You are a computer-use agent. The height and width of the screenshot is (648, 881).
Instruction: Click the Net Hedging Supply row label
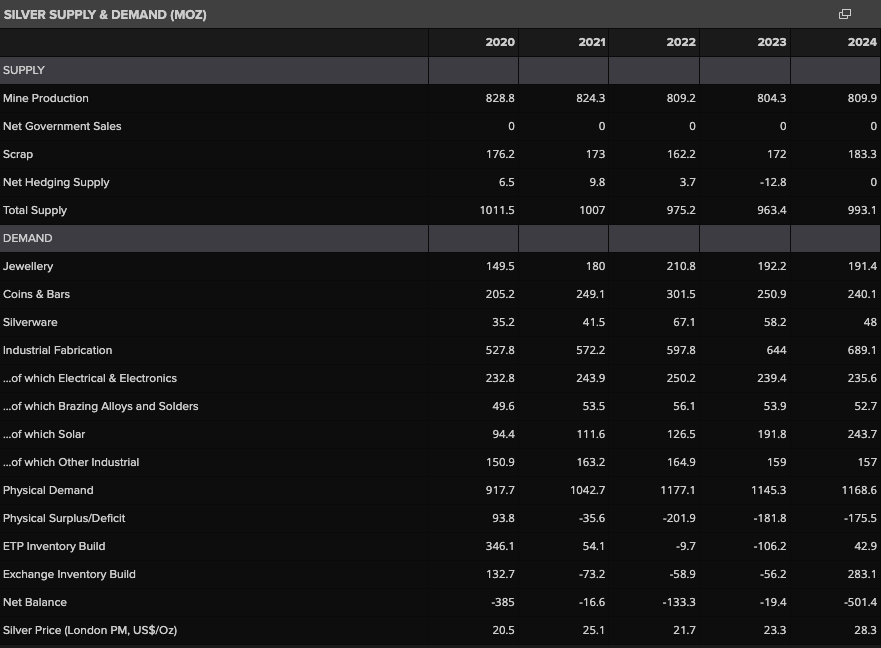point(56,183)
